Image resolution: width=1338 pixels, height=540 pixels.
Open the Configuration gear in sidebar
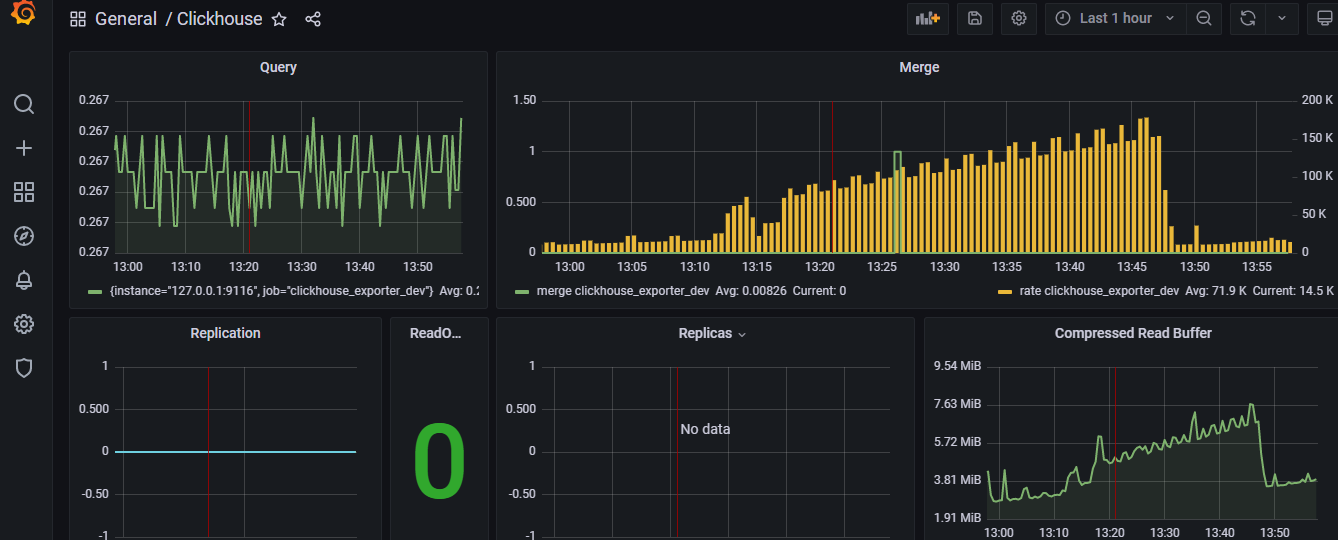pyautogui.click(x=24, y=324)
